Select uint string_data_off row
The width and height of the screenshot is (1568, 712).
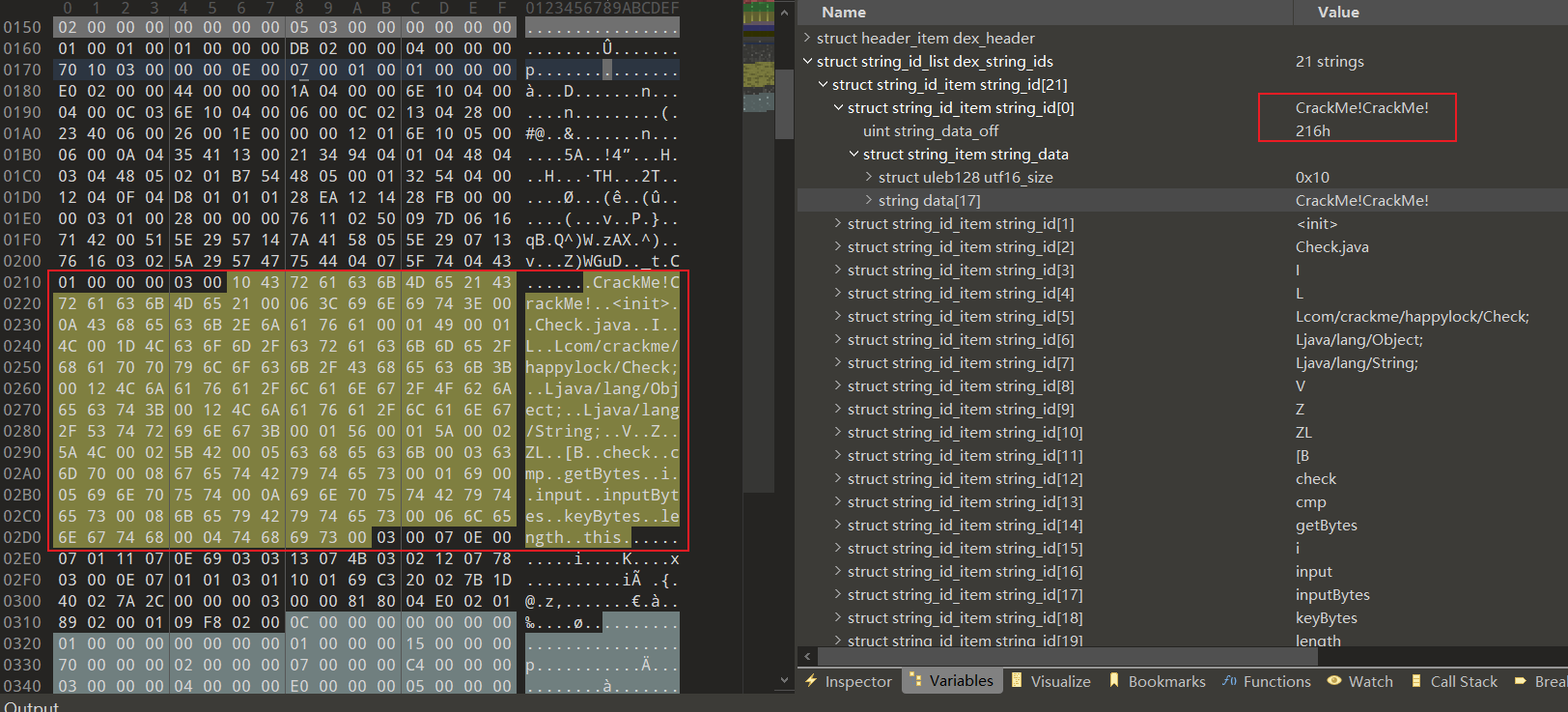pos(1183,130)
